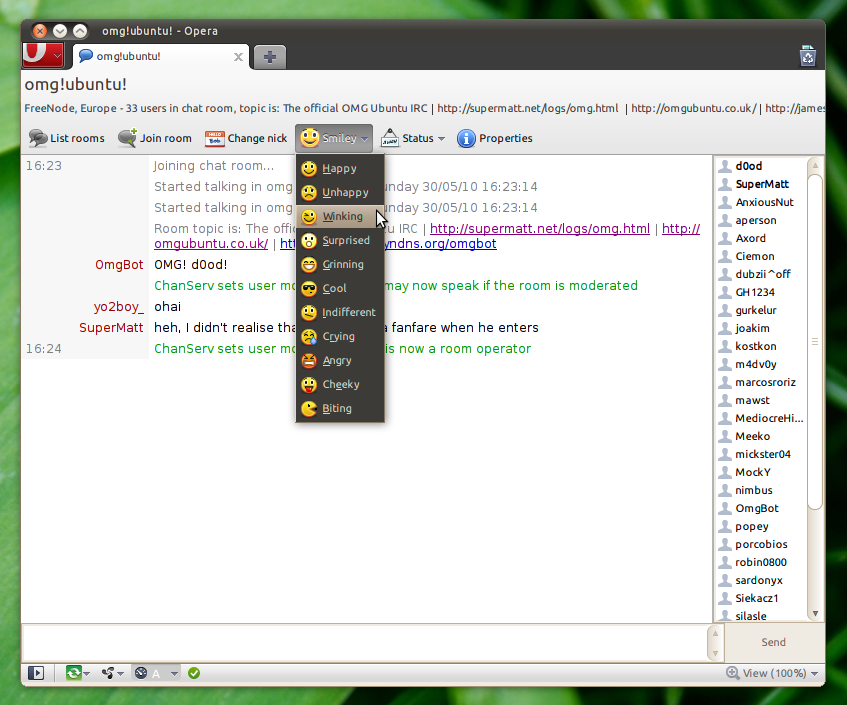Collapse the Smiley dropdown menu
847x705 pixels.
[x=334, y=138]
